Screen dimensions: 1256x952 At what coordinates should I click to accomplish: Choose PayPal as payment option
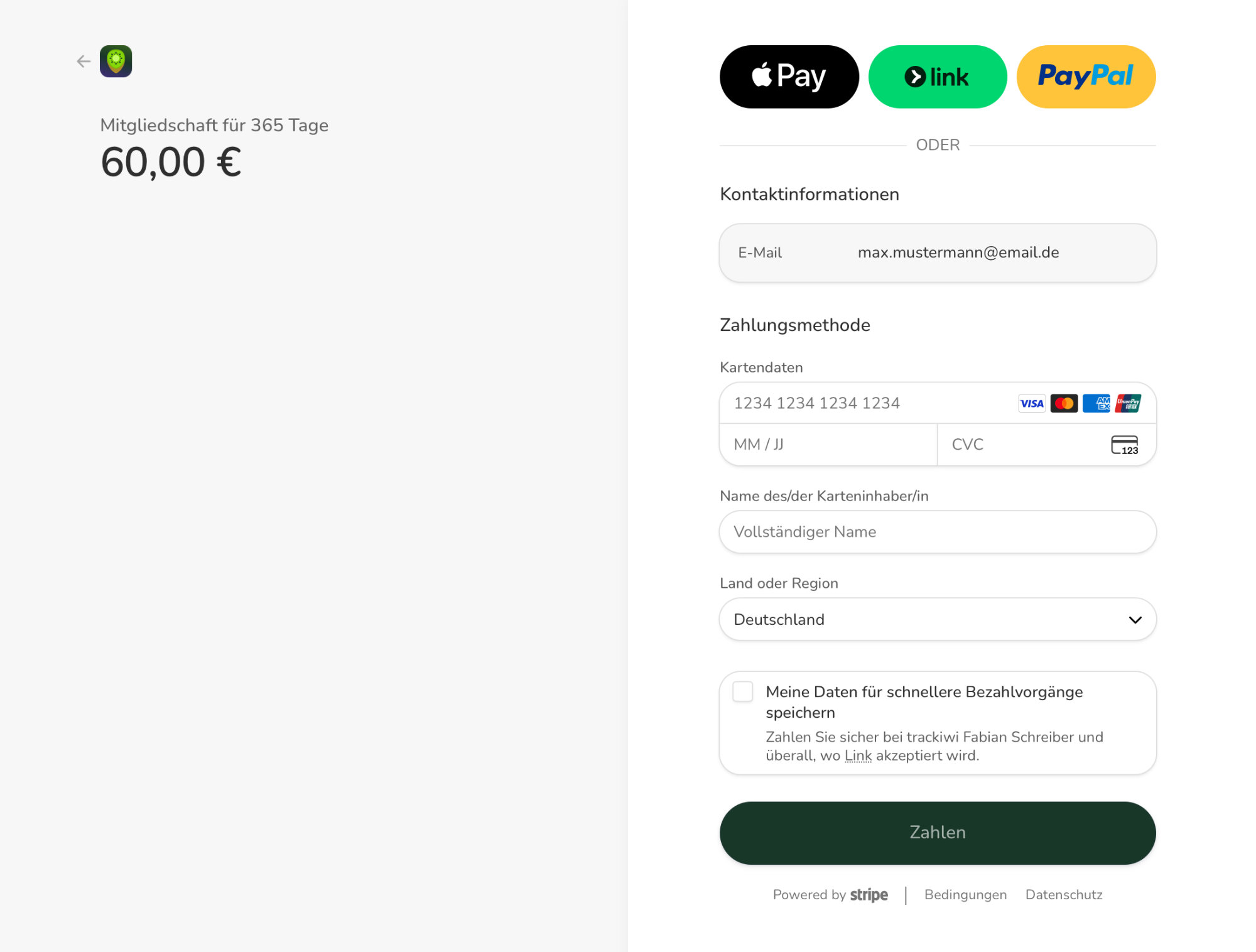1086,77
